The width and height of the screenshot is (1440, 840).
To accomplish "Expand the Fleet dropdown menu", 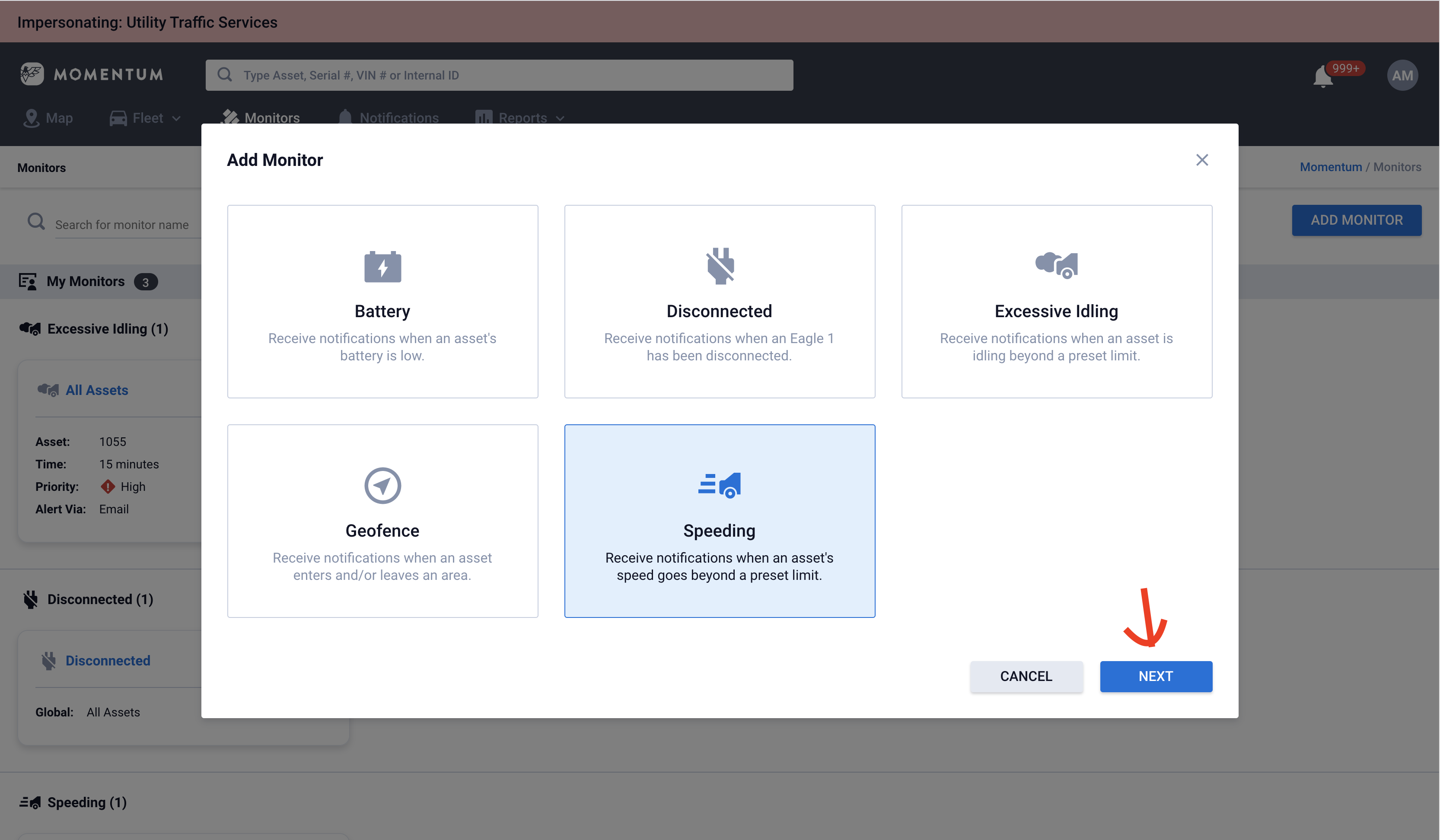I will tap(146, 118).
